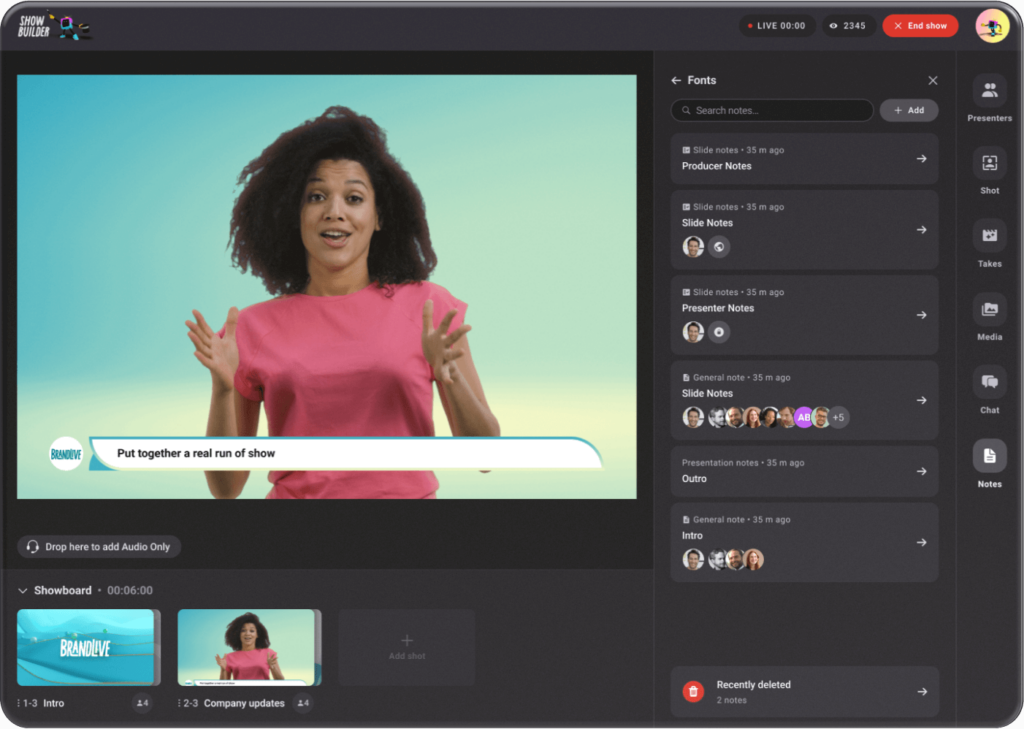Select the Shot panel icon
The height and width of the screenshot is (729, 1024).
(988, 170)
